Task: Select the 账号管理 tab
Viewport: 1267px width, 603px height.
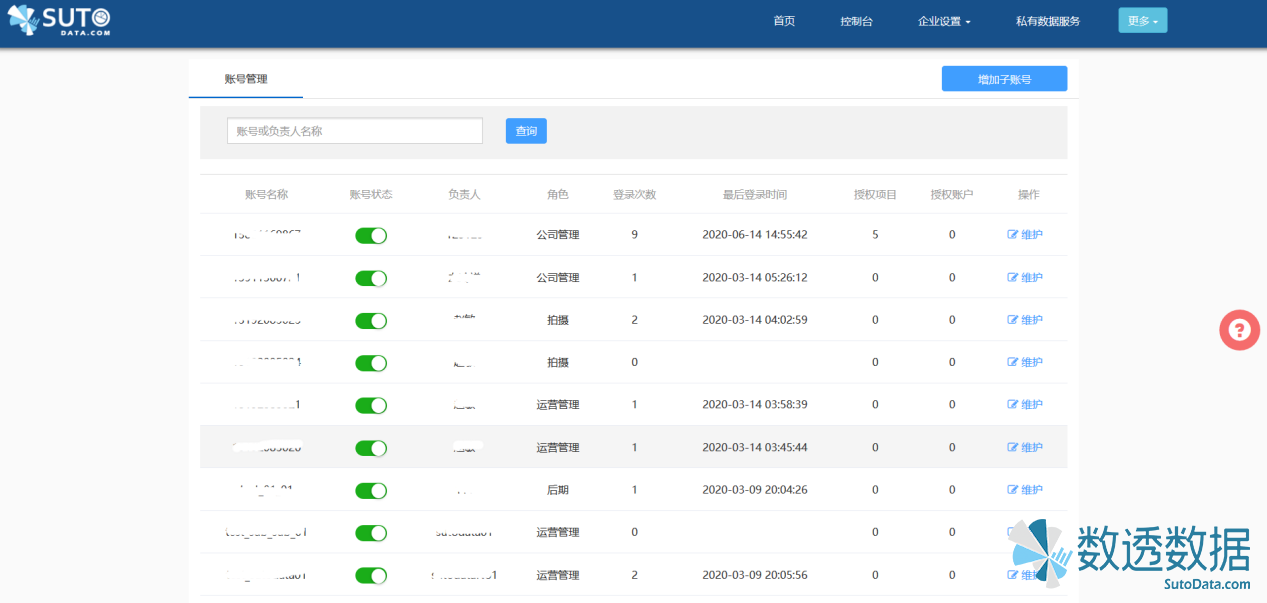Action: 246,79
